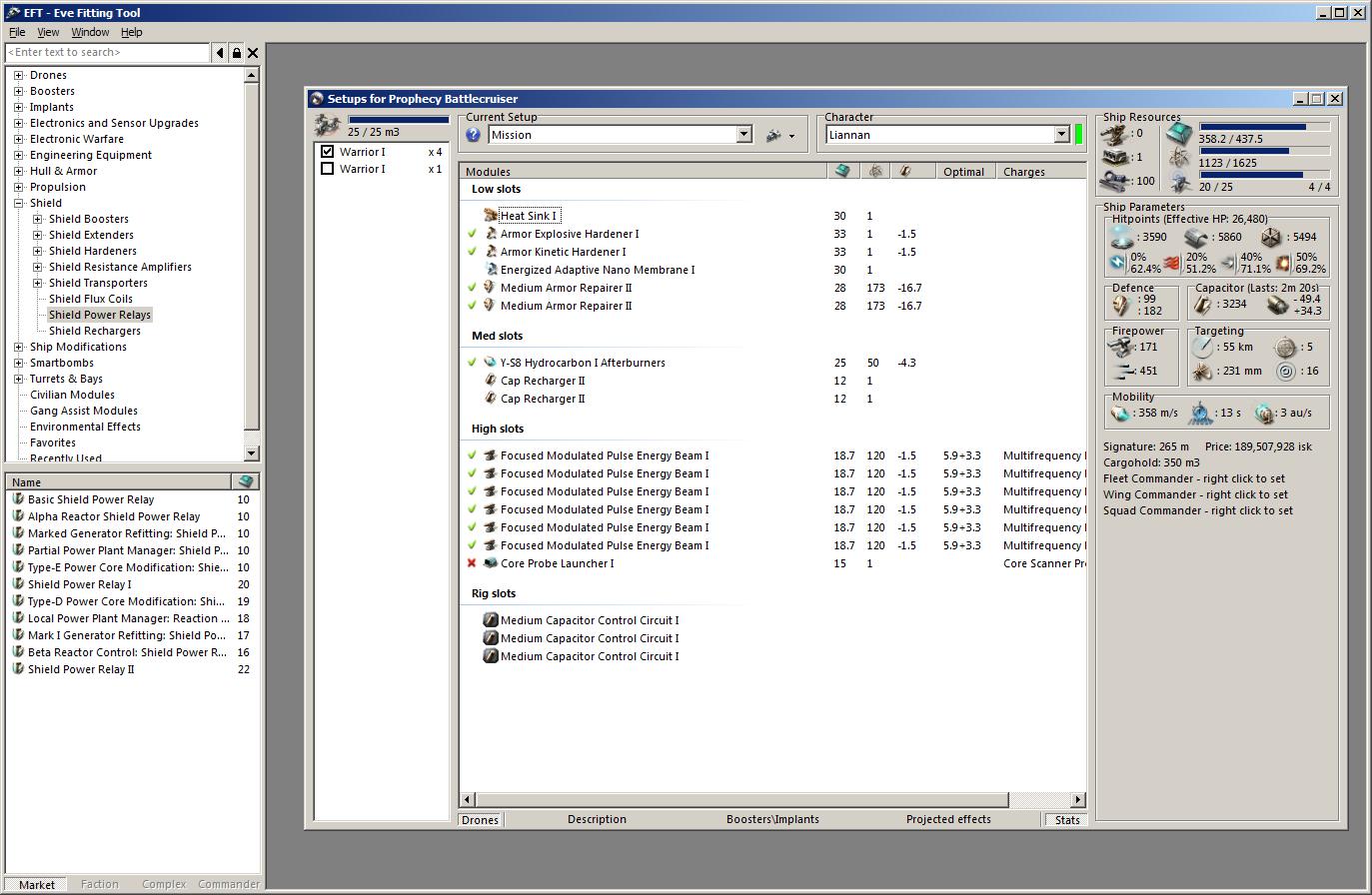Open the Current Setup Mission dropdown

[x=743, y=135]
